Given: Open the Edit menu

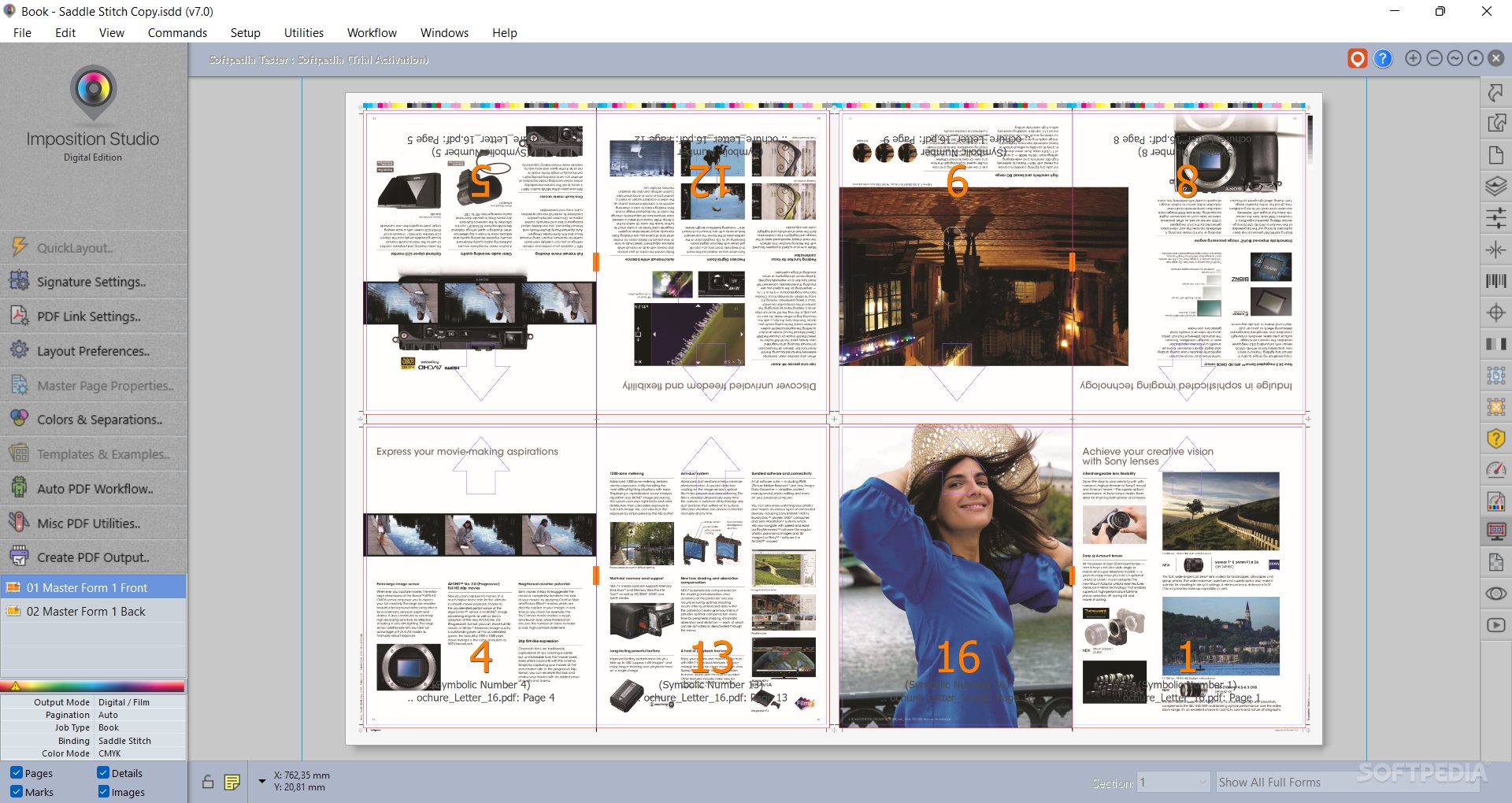Looking at the screenshot, I should click(65, 32).
